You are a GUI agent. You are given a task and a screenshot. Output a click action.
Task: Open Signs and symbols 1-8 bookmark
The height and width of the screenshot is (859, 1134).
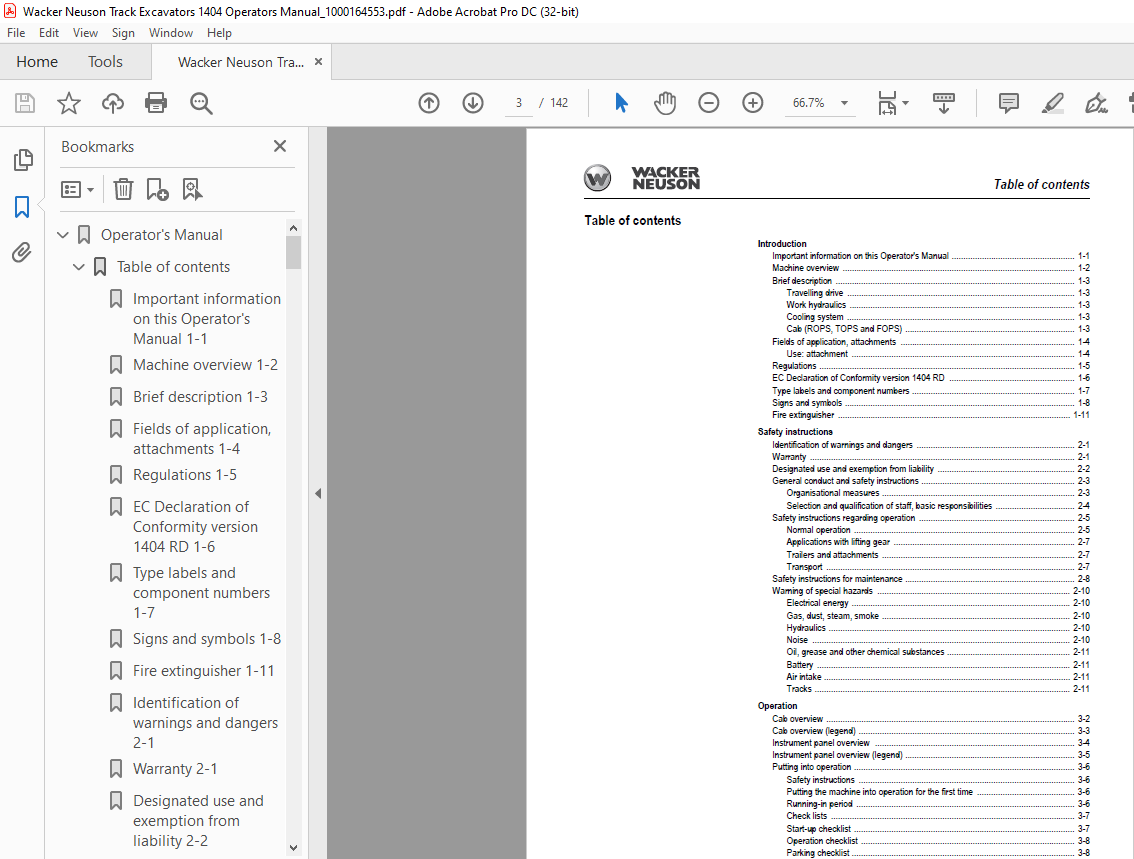pos(207,639)
